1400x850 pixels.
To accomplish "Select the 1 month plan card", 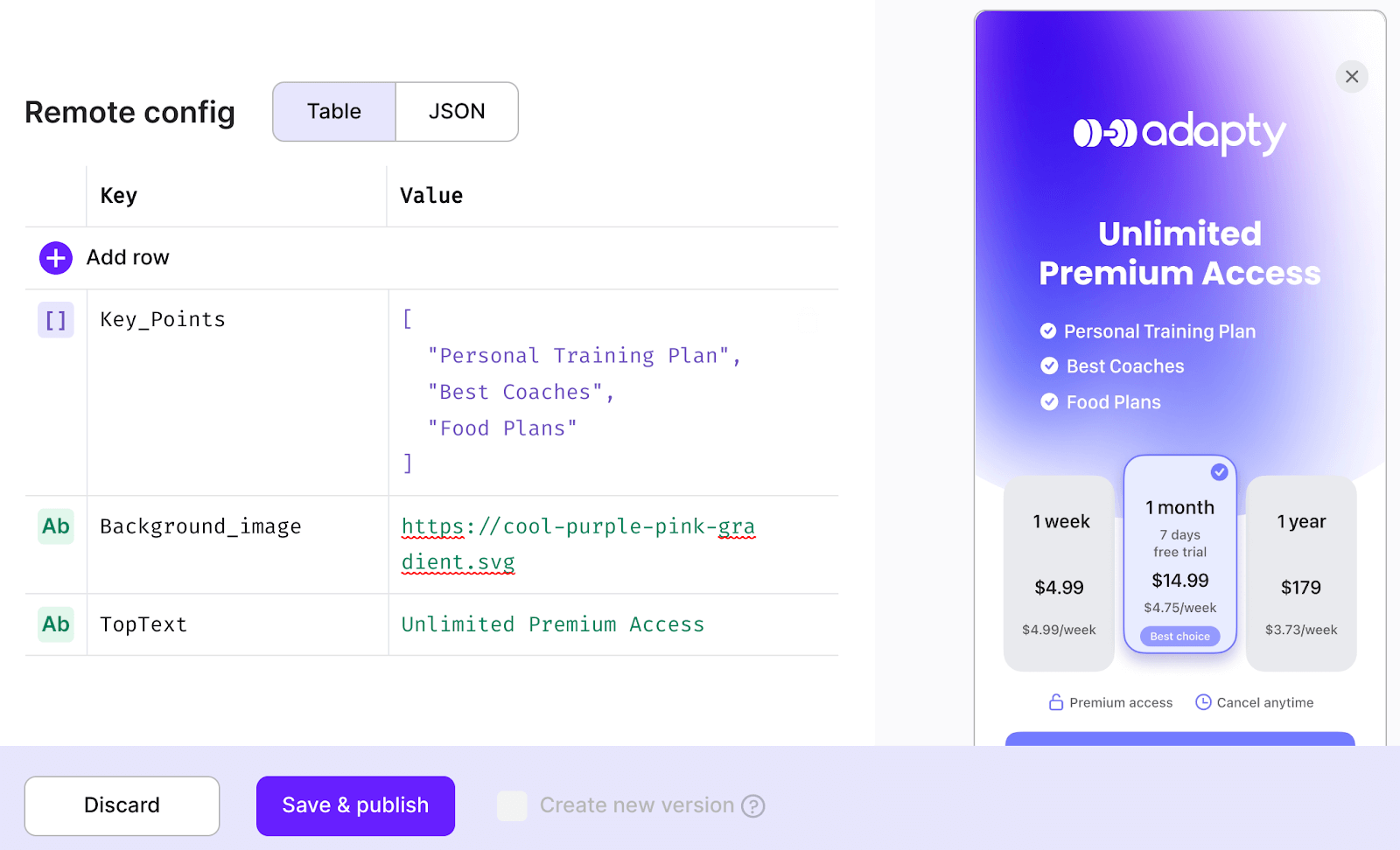I will click(1179, 554).
